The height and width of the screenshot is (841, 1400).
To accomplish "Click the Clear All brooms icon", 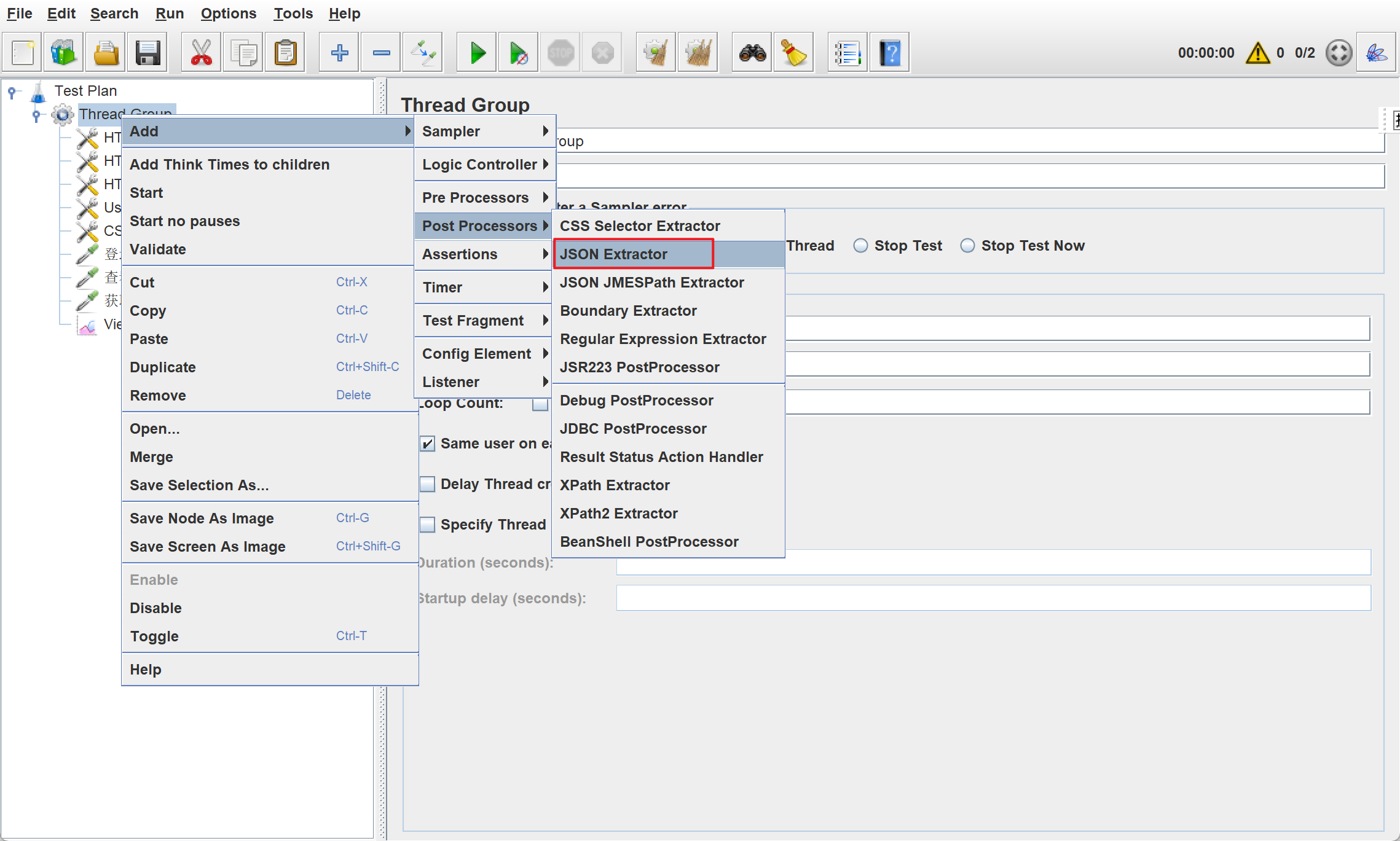I will click(698, 53).
